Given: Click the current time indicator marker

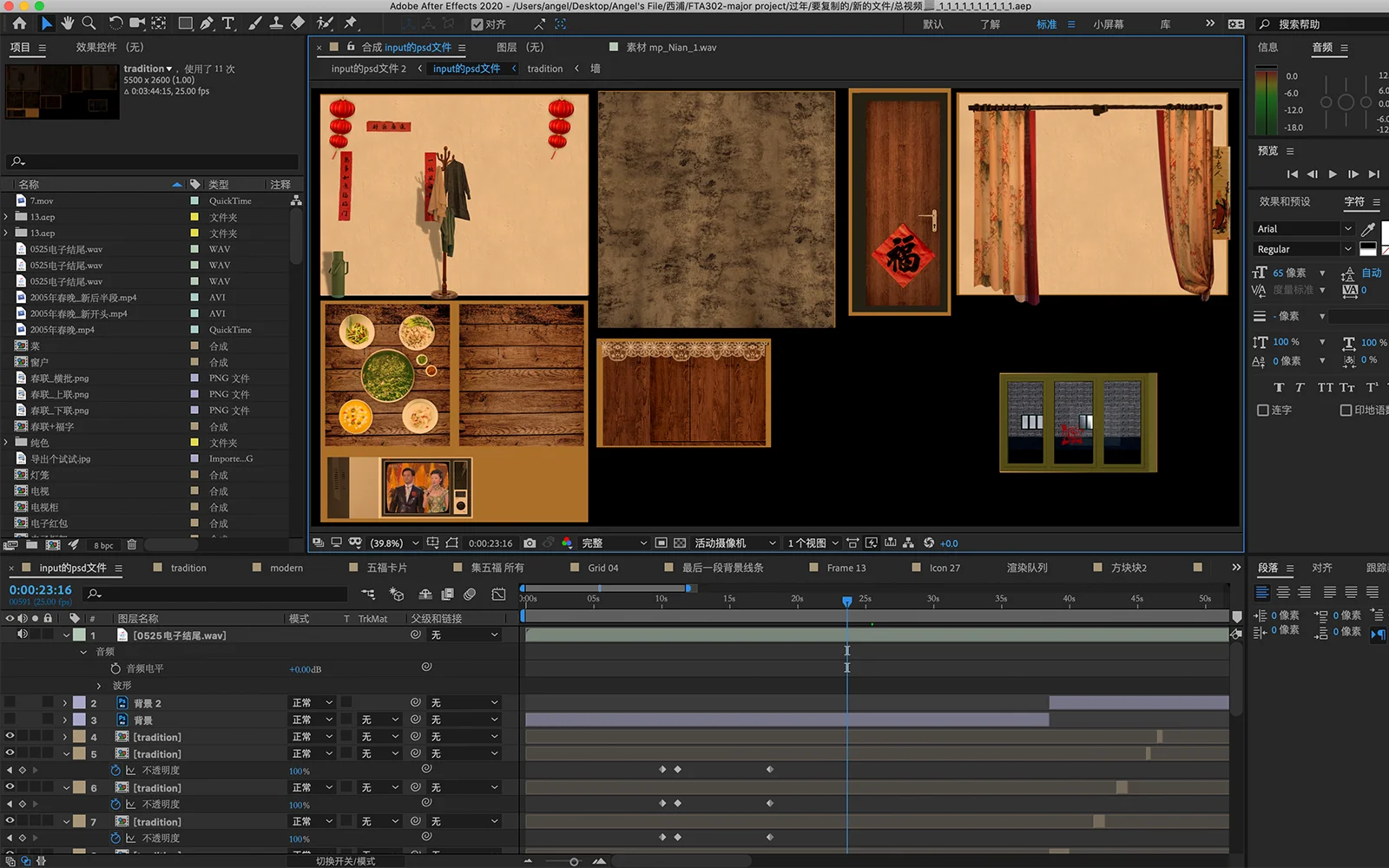Looking at the screenshot, I should click(x=847, y=601).
